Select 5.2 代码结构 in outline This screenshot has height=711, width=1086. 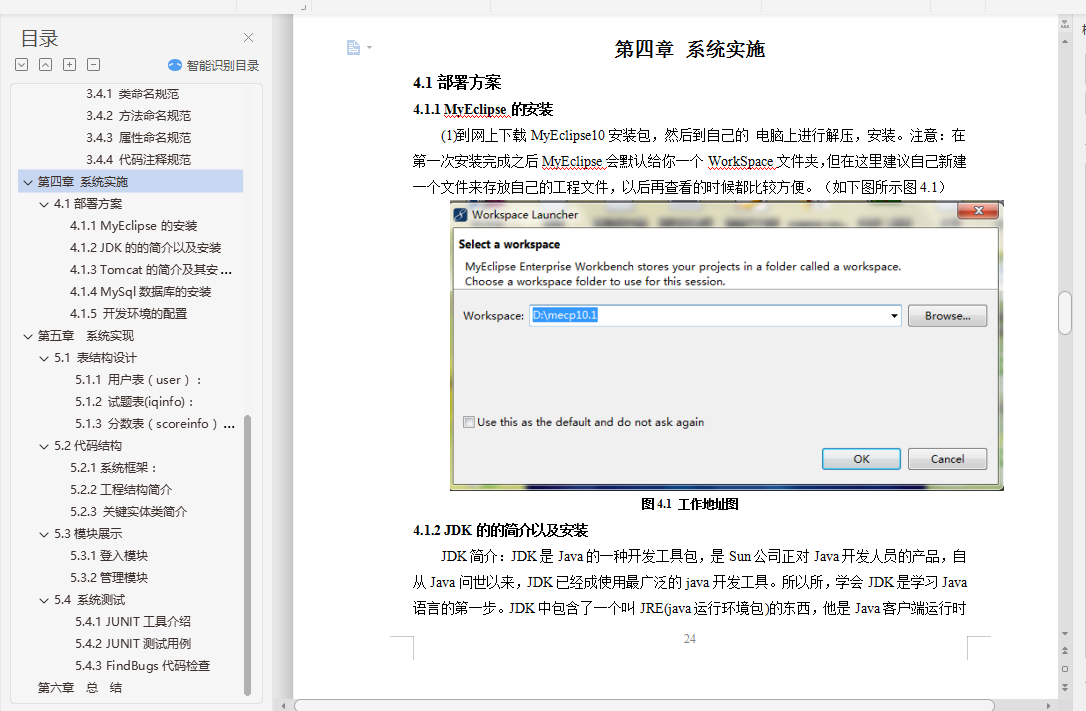(x=88, y=446)
